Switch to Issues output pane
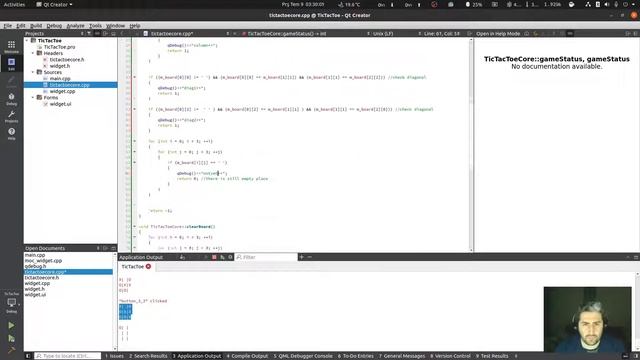This screenshot has width=640, height=360. point(114,356)
